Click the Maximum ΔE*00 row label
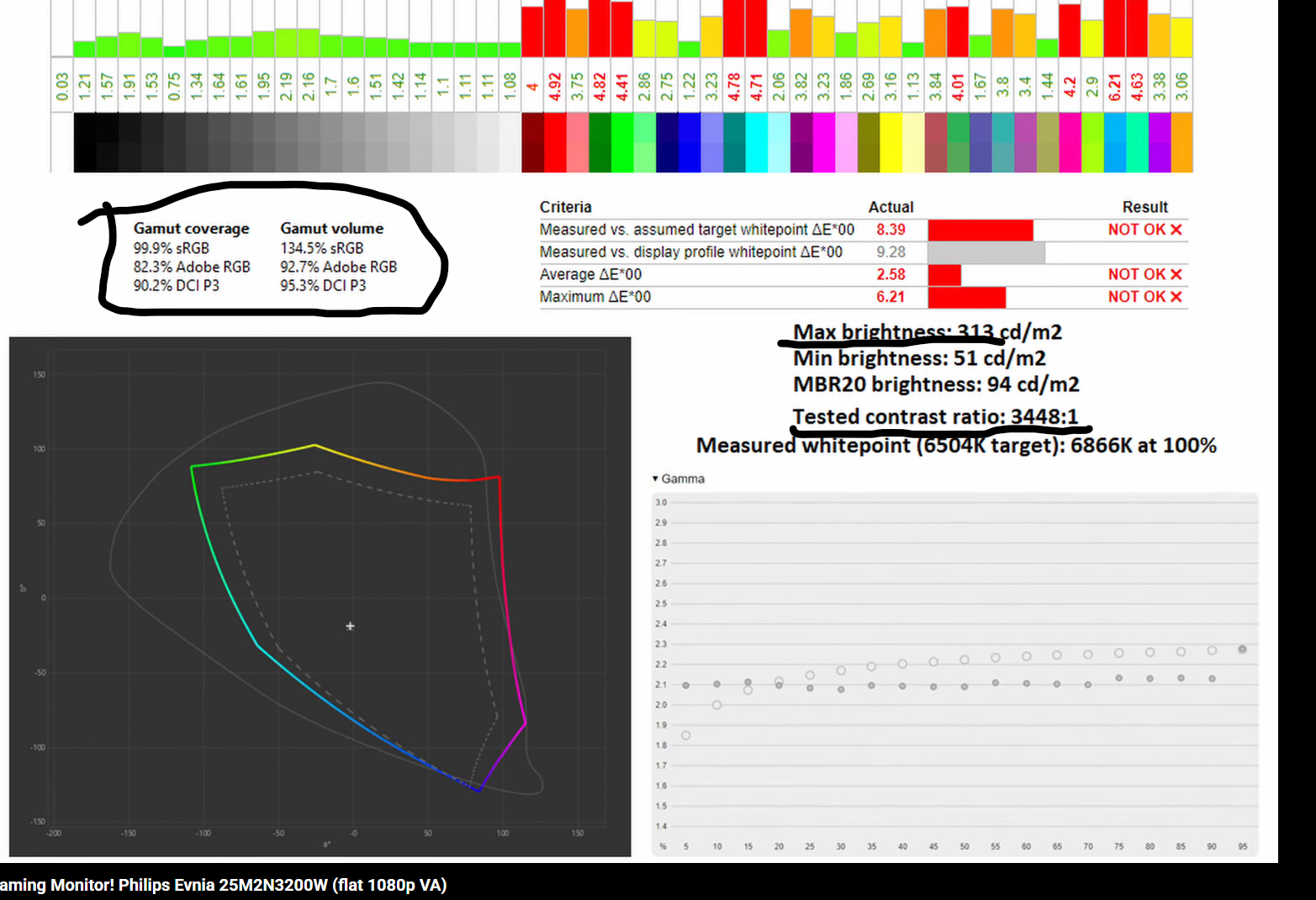Image resolution: width=1316 pixels, height=900 pixels. [595, 296]
